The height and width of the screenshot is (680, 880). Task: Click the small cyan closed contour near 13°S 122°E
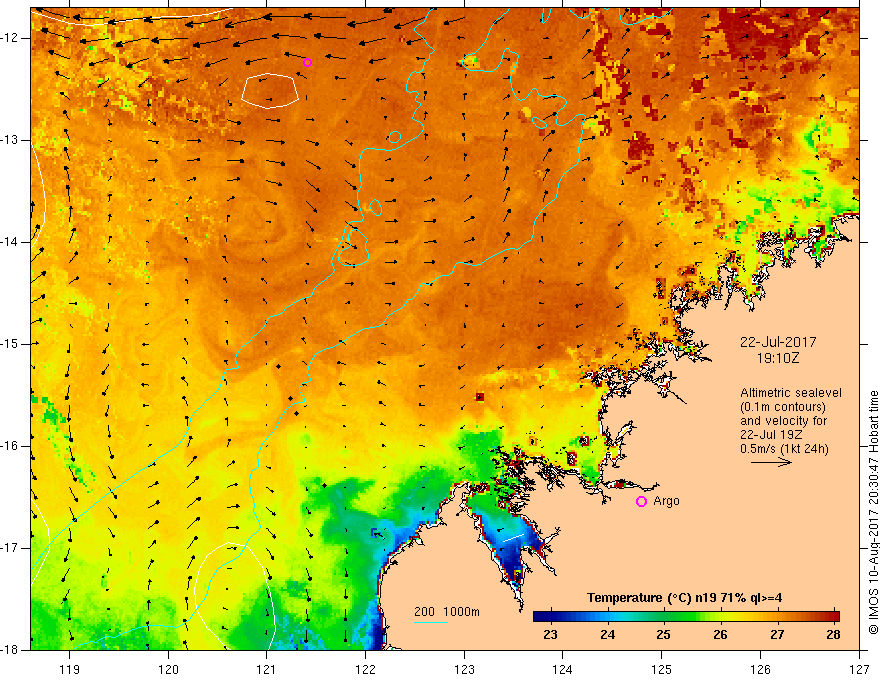(395, 137)
